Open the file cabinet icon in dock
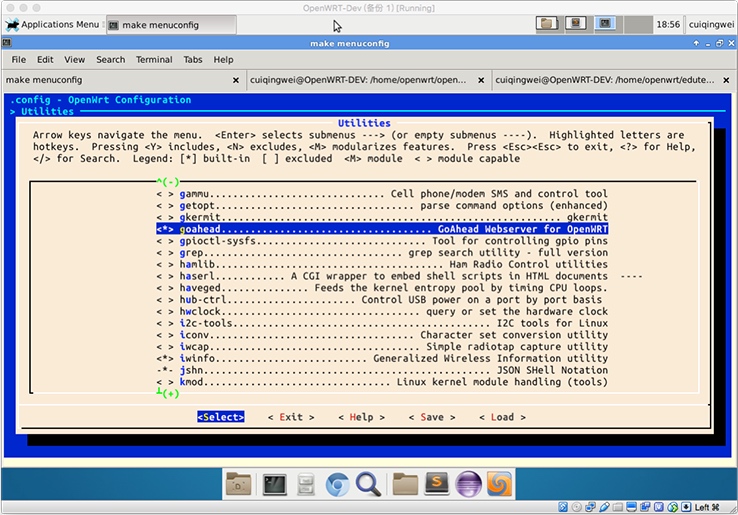 [x=306, y=485]
